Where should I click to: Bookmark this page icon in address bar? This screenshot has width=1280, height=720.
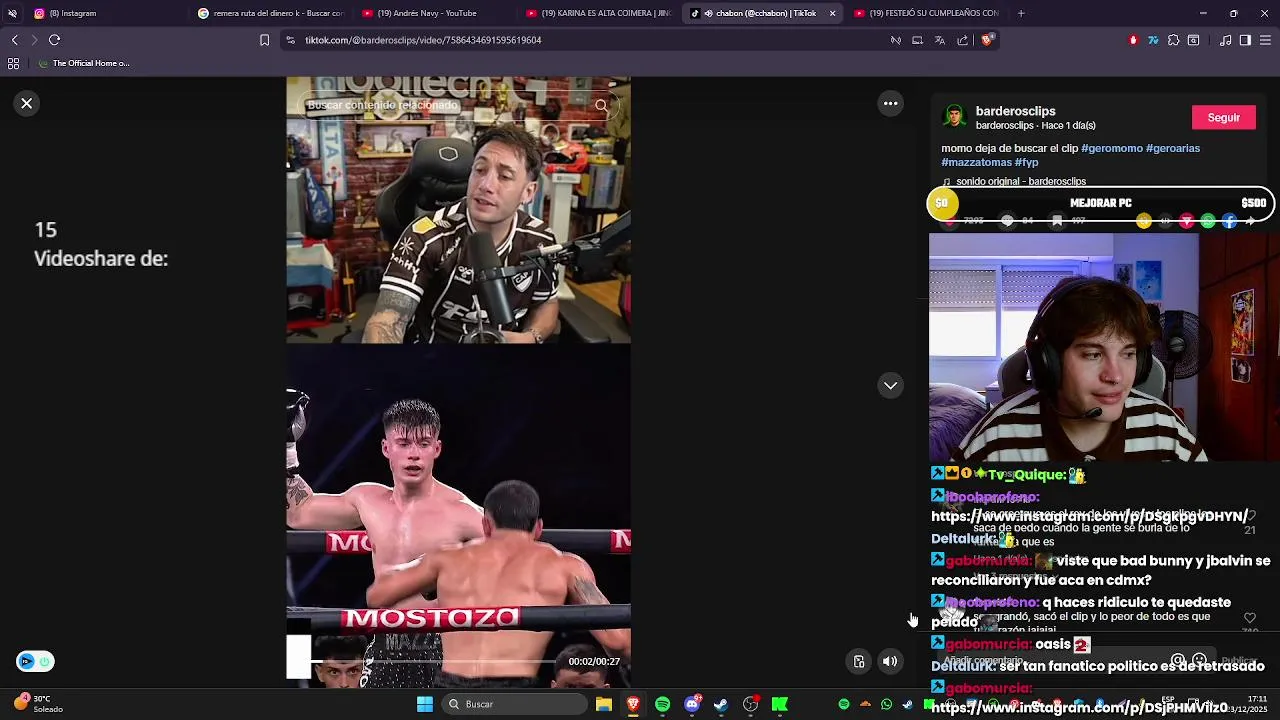point(264,40)
